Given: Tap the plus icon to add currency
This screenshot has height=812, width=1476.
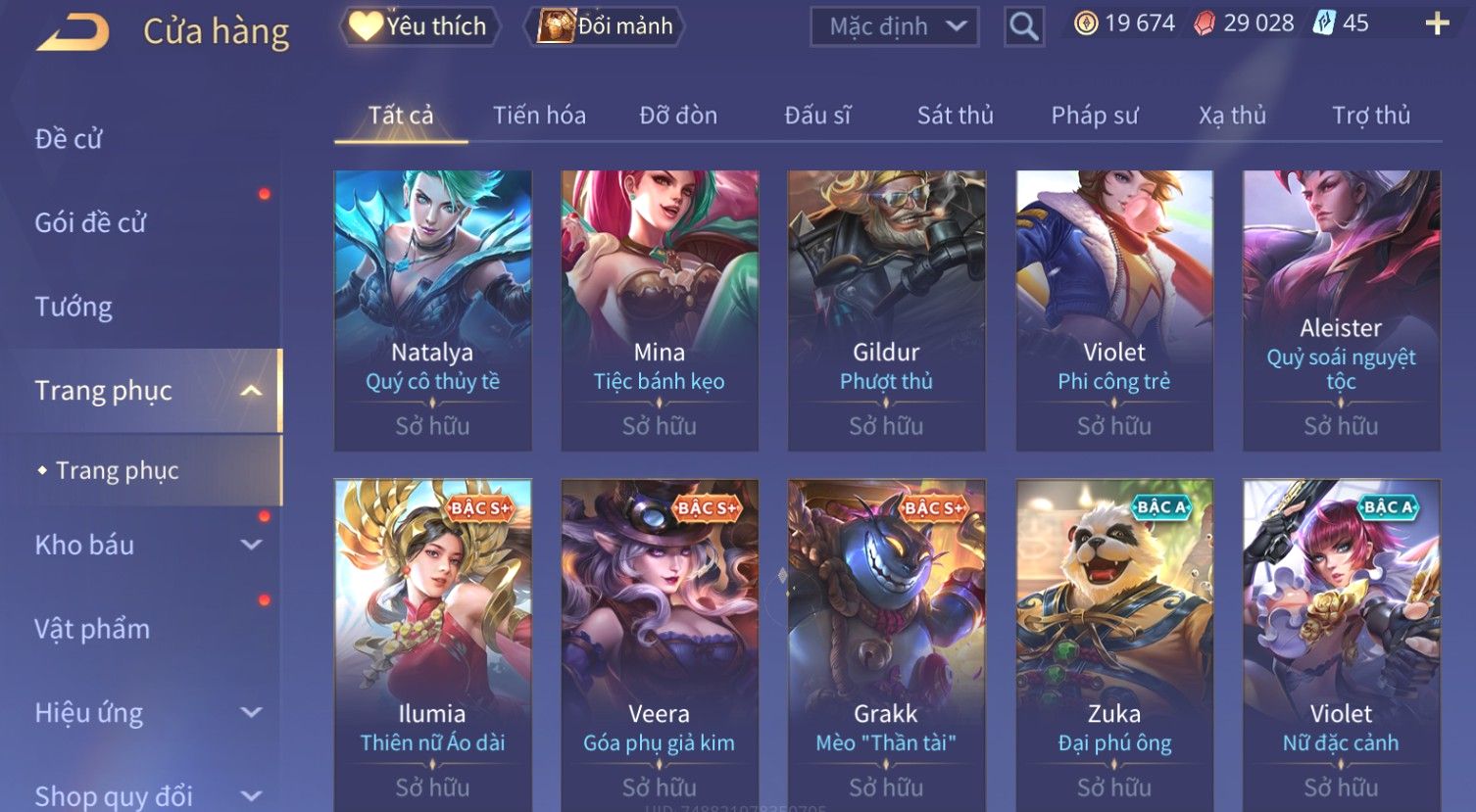Looking at the screenshot, I should 1437,24.
